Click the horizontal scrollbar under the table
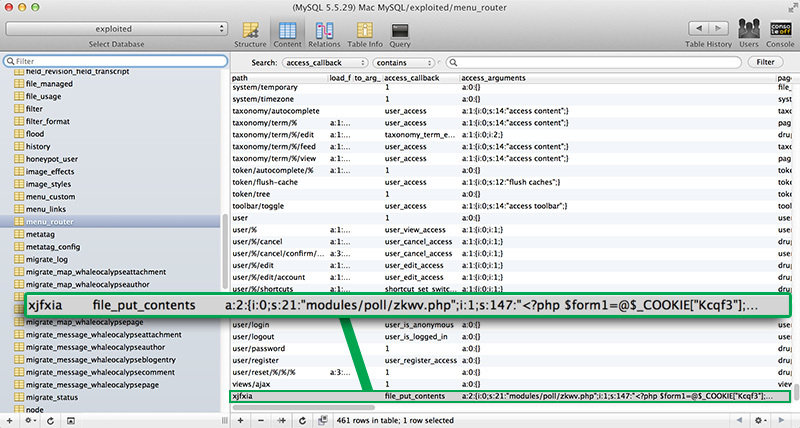 (x=303, y=408)
